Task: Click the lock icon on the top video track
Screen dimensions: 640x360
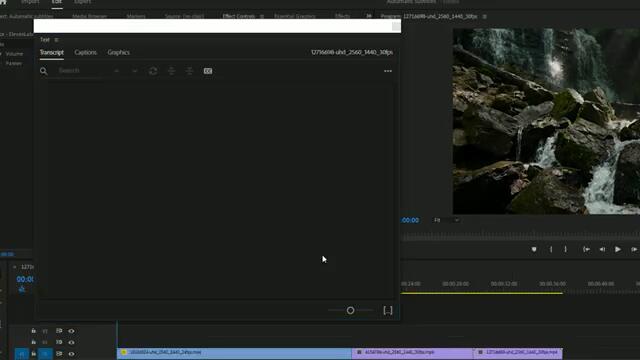Action: click(x=33, y=331)
